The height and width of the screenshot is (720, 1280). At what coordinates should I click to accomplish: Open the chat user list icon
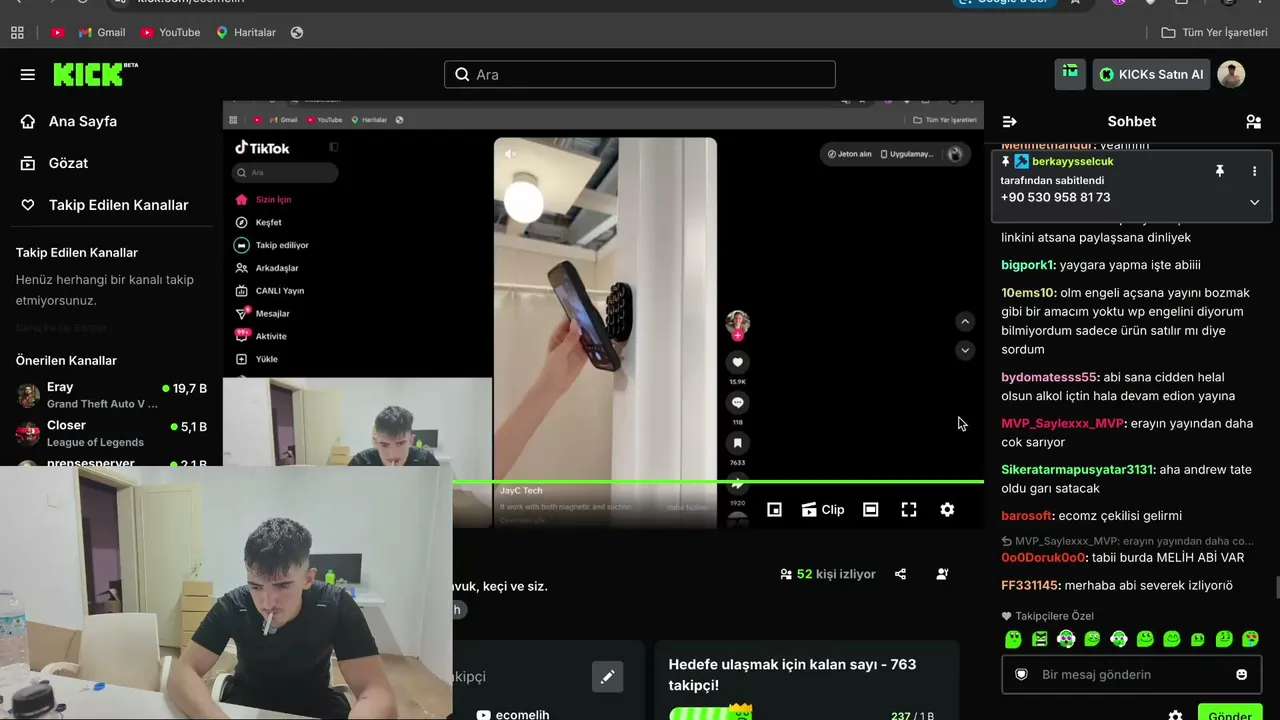click(1253, 121)
